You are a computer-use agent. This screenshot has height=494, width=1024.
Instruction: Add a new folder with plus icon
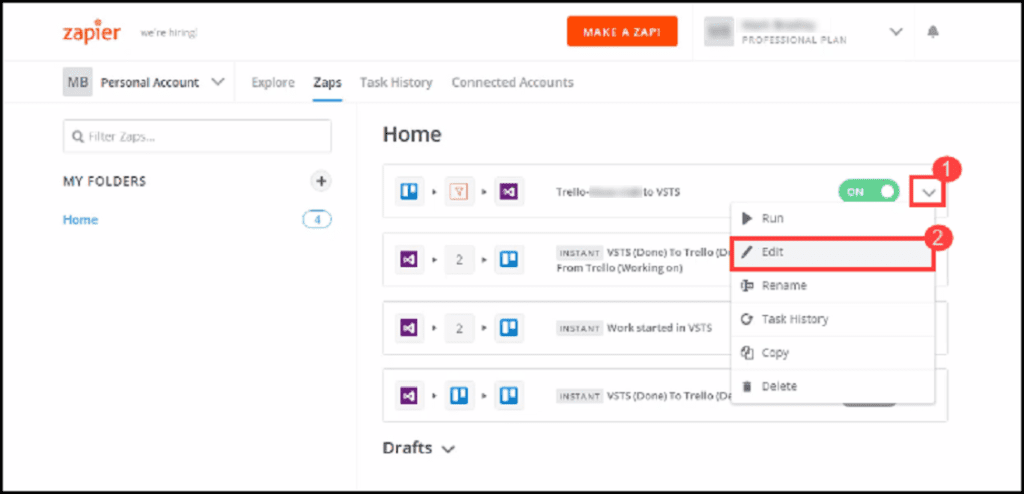click(321, 181)
